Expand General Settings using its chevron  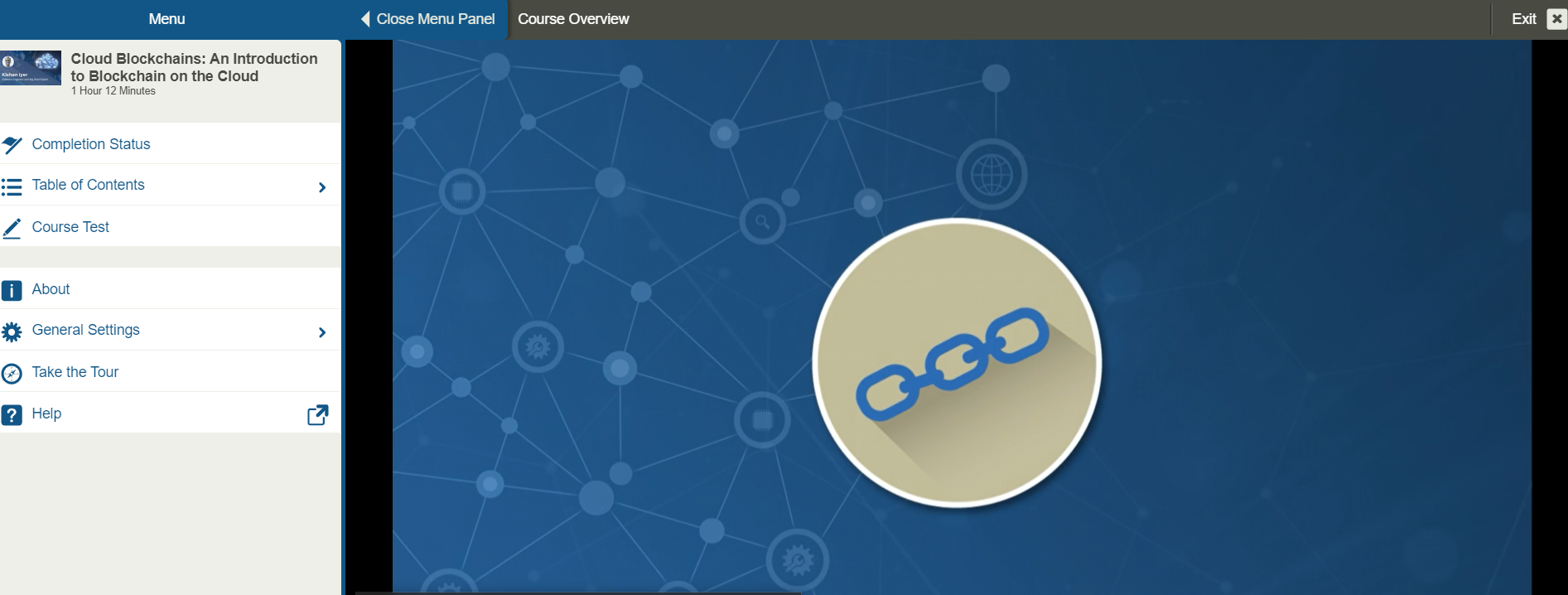pyautogui.click(x=322, y=332)
